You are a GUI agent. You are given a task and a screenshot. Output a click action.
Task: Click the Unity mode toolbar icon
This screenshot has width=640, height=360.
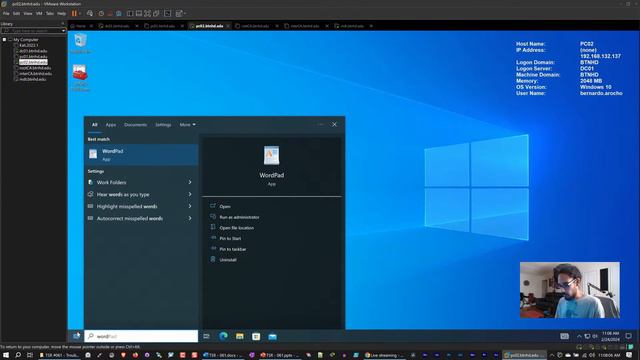[x=156, y=13]
